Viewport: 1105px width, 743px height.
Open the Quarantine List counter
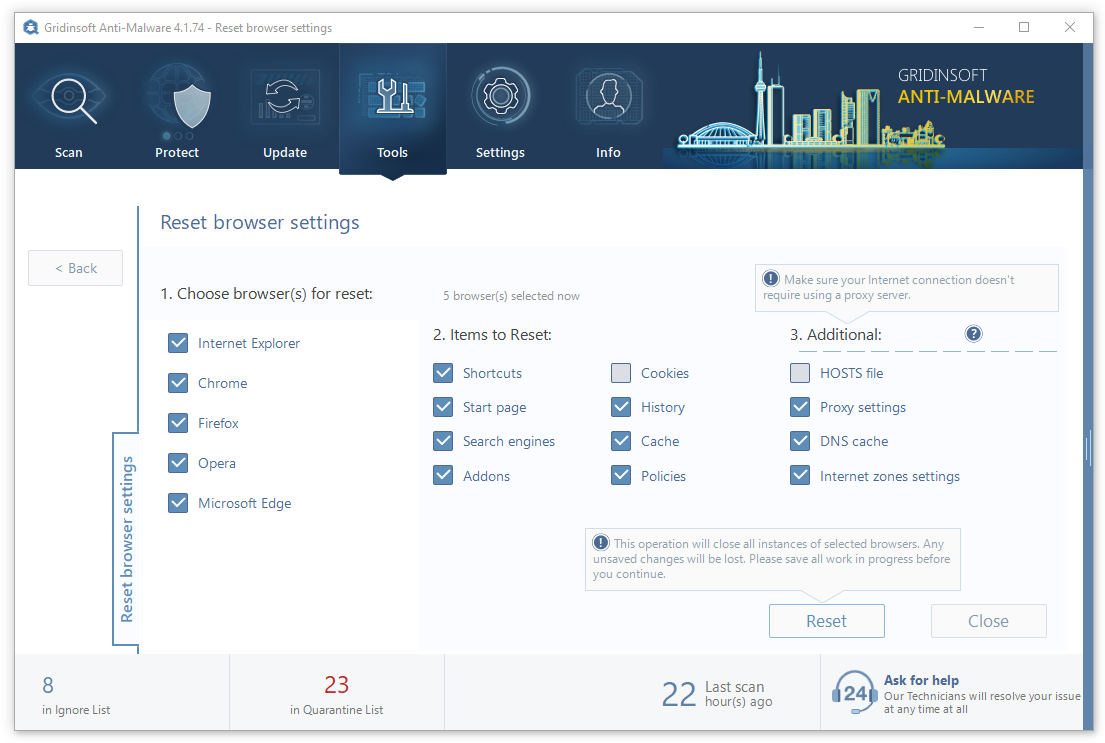[x=336, y=695]
